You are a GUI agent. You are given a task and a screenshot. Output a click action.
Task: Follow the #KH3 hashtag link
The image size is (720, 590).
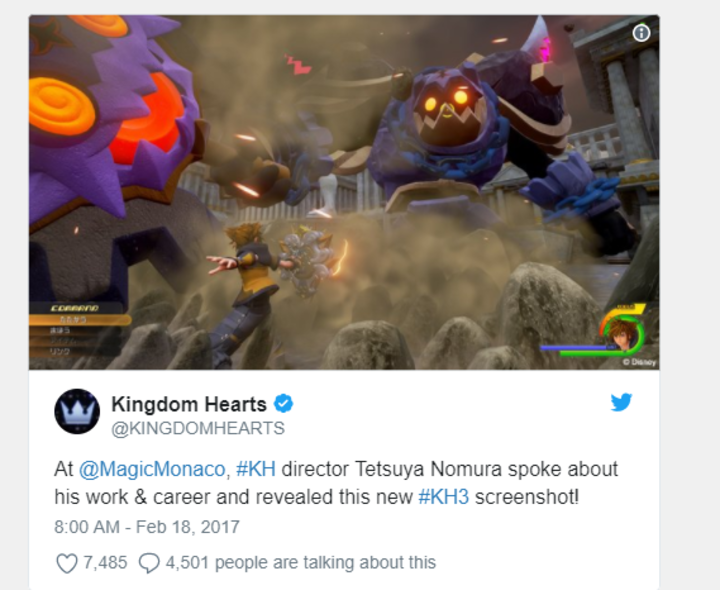click(444, 497)
